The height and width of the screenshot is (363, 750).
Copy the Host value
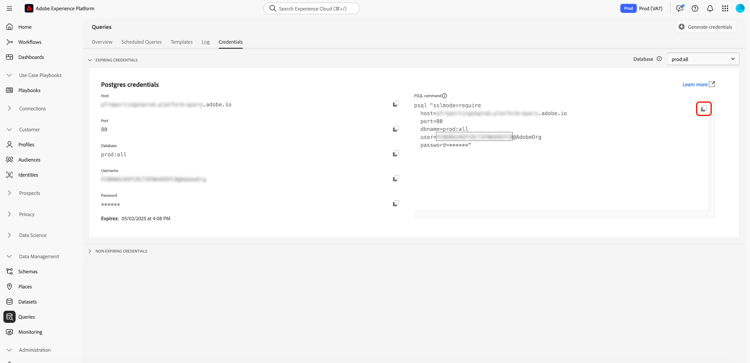coord(396,104)
